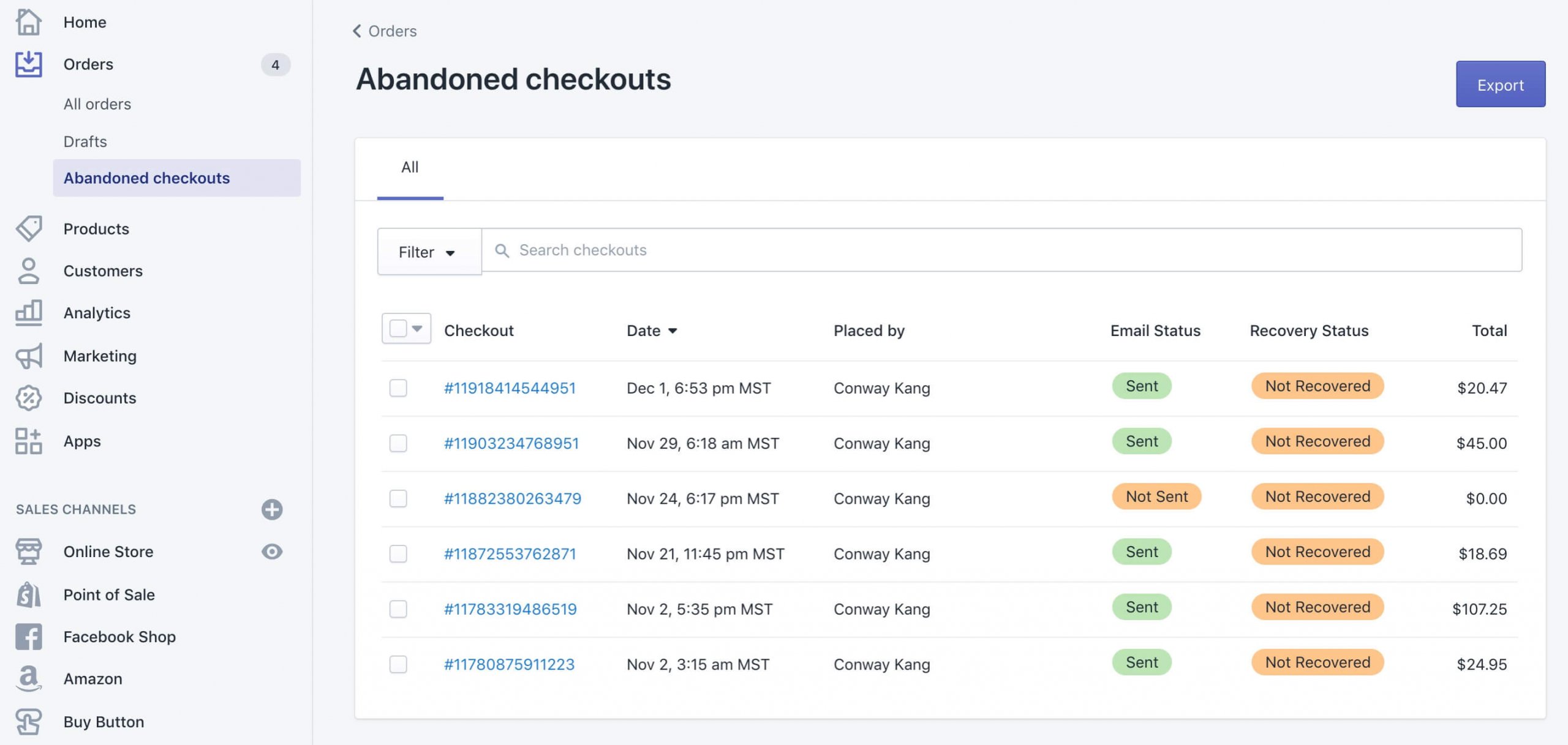This screenshot has width=1568, height=745.
Task: Open checkout link #11918414544951
Action: pyautogui.click(x=510, y=388)
